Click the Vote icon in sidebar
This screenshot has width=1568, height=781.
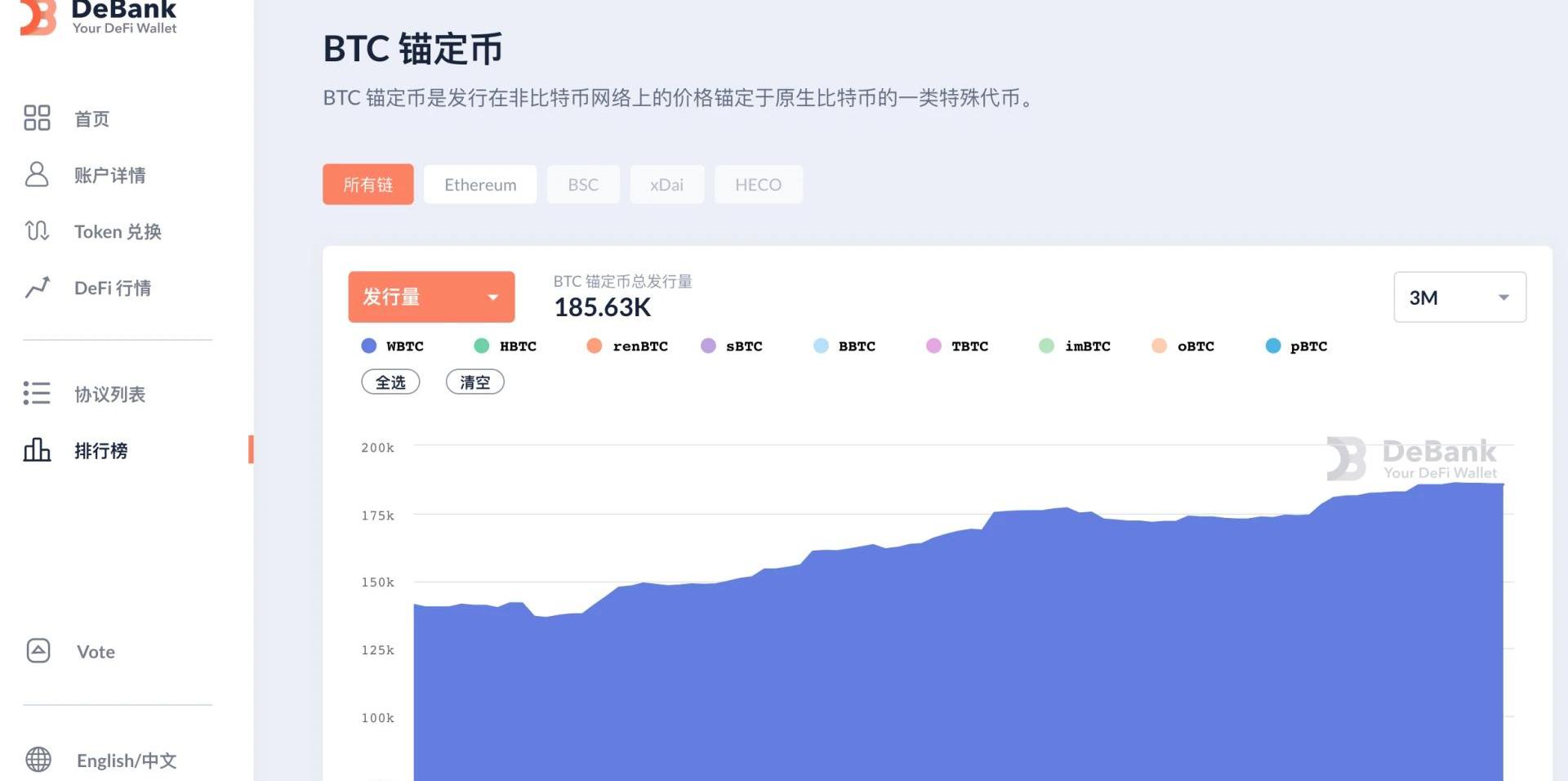point(38,651)
